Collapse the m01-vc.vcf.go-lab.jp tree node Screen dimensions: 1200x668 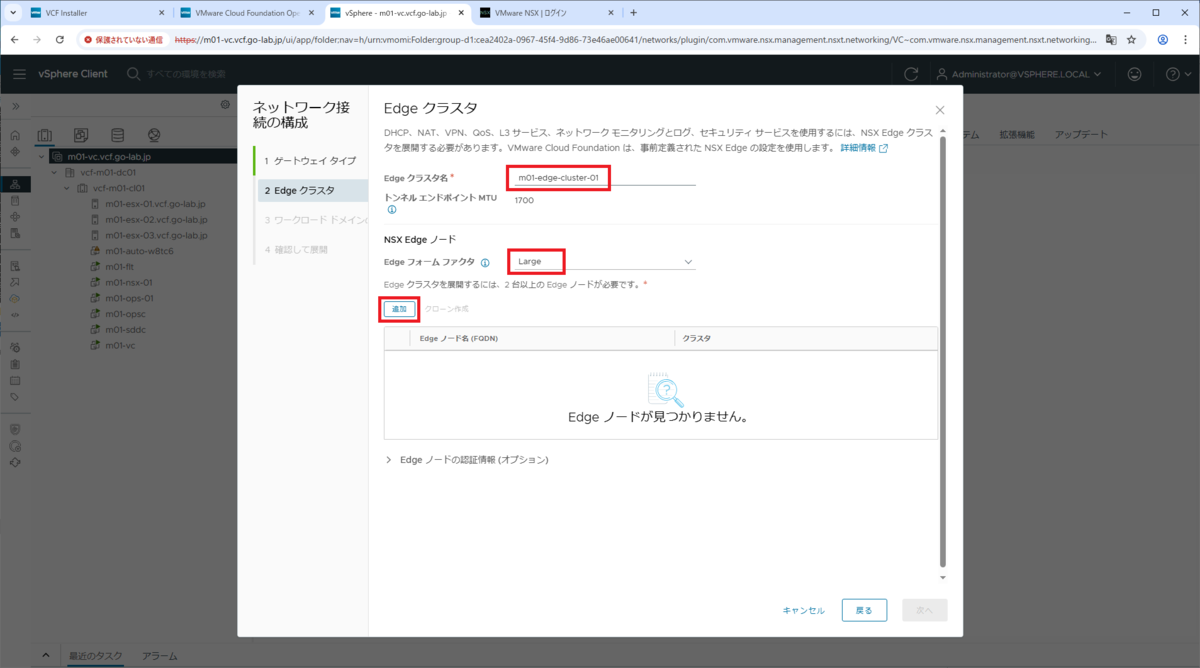(42, 157)
